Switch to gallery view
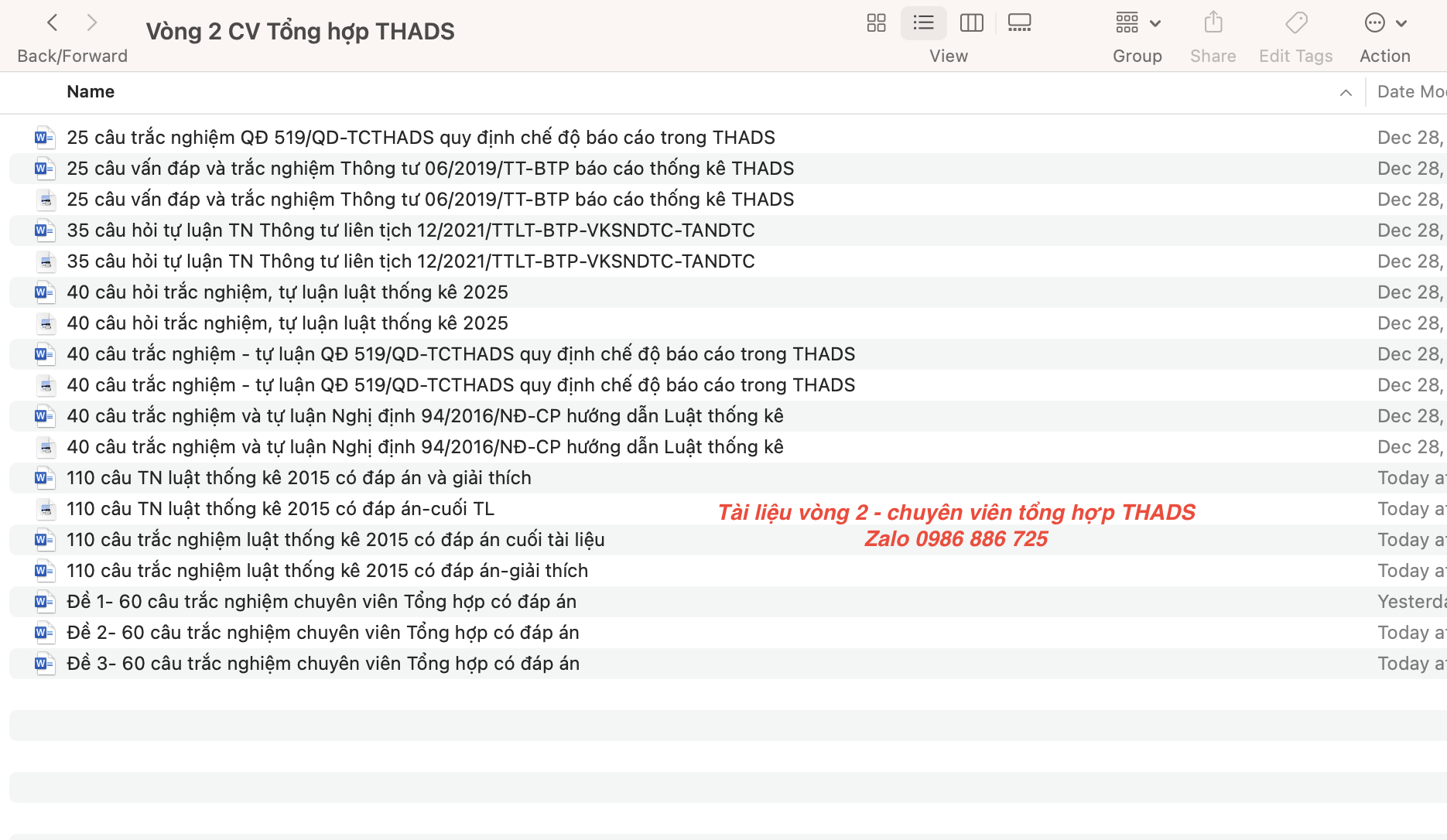Screen dimensions: 1447x840 point(1019,23)
